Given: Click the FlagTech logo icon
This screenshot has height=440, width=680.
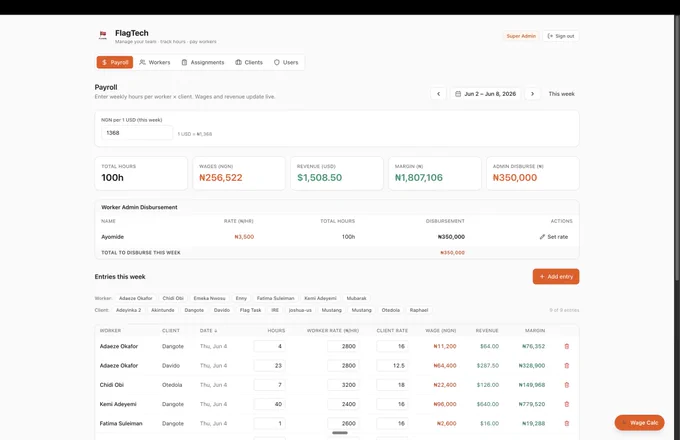Looking at the screenshot, I should (x=103, y=35).
